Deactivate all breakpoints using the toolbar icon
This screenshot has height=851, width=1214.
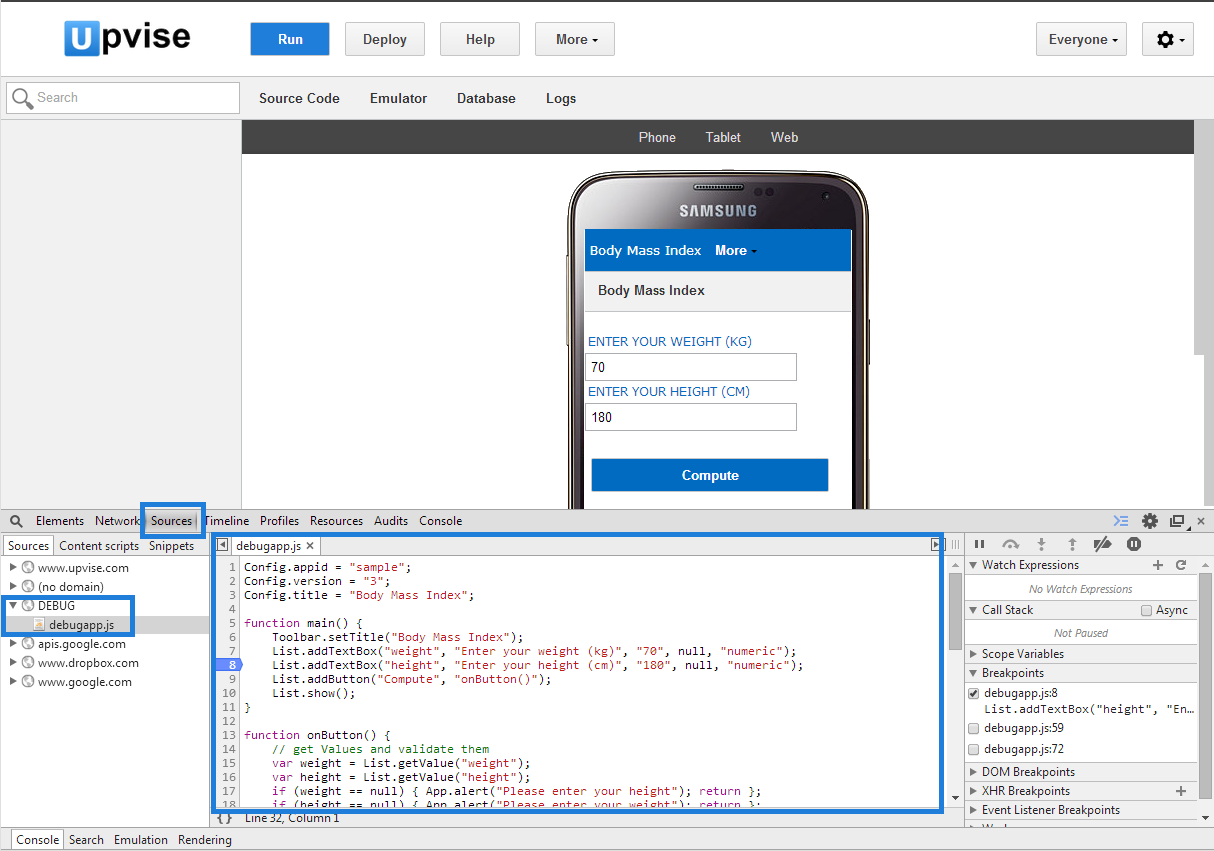click(1103, 544)
